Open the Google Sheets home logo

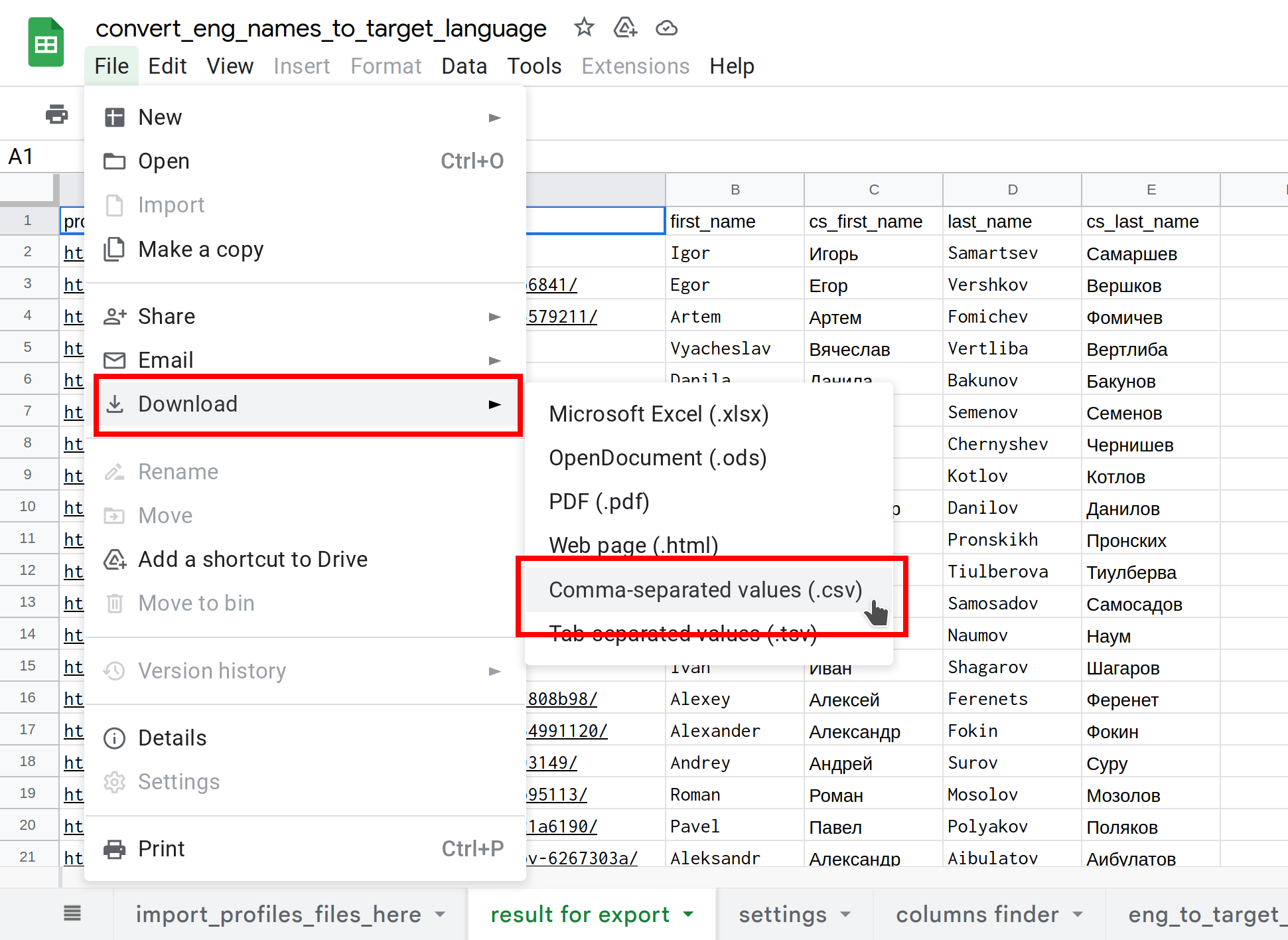pyautogui.click(x=46, y=44)
